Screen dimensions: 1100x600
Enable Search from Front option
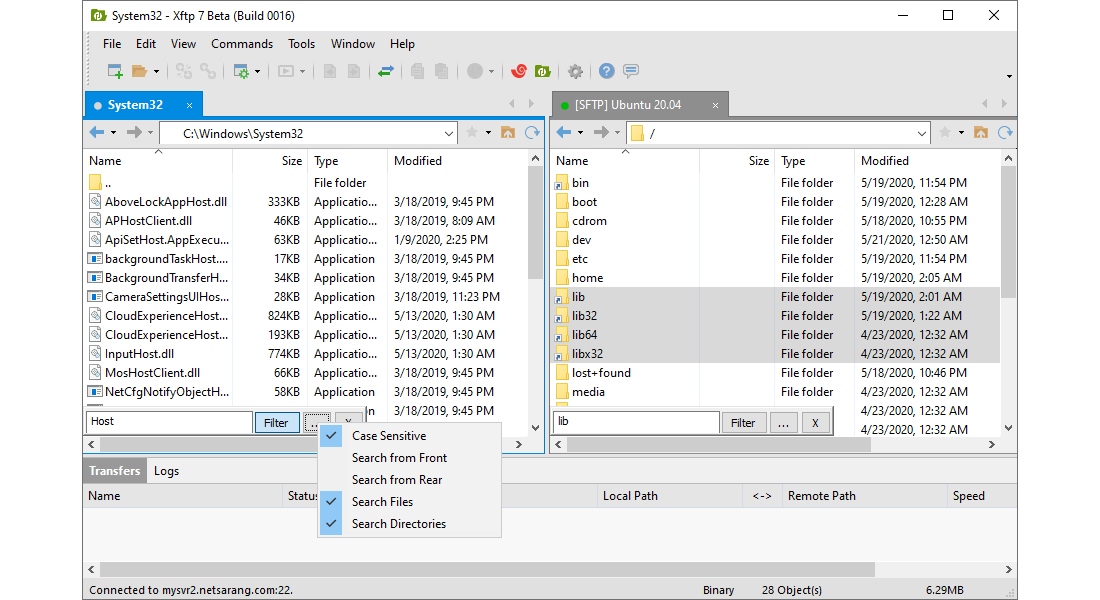410,458
